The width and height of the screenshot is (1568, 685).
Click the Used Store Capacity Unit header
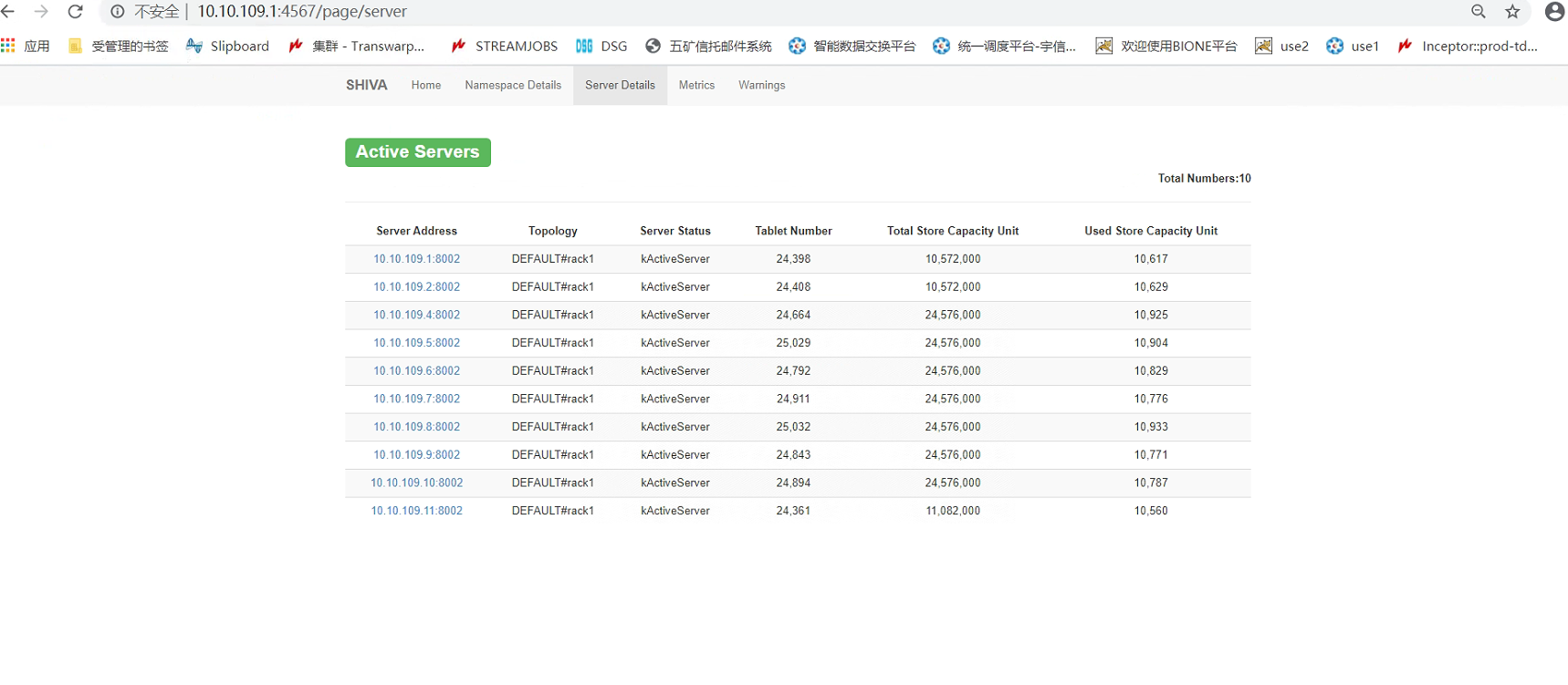point(1151,231)
